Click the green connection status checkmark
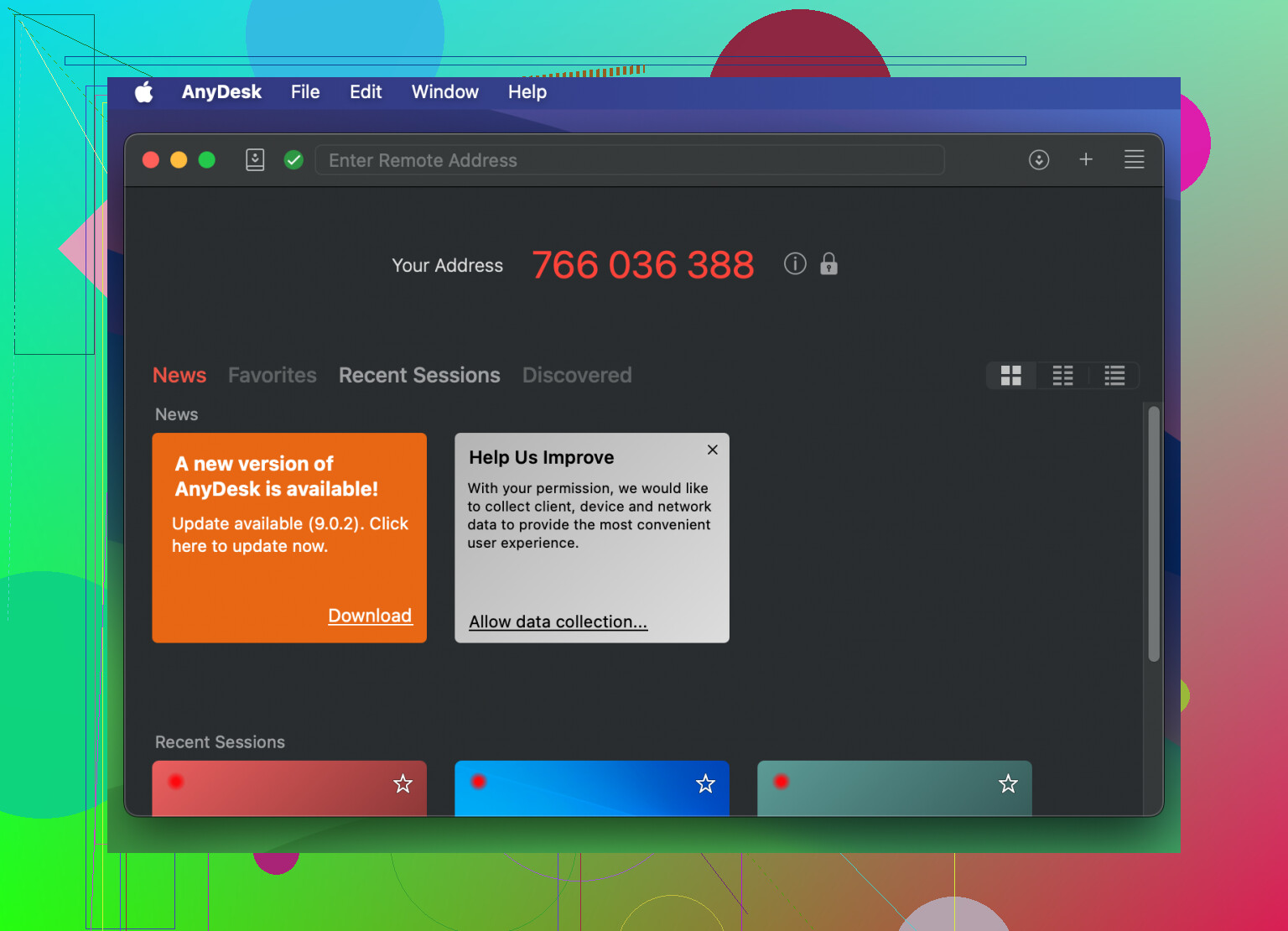 click(293, 159)
